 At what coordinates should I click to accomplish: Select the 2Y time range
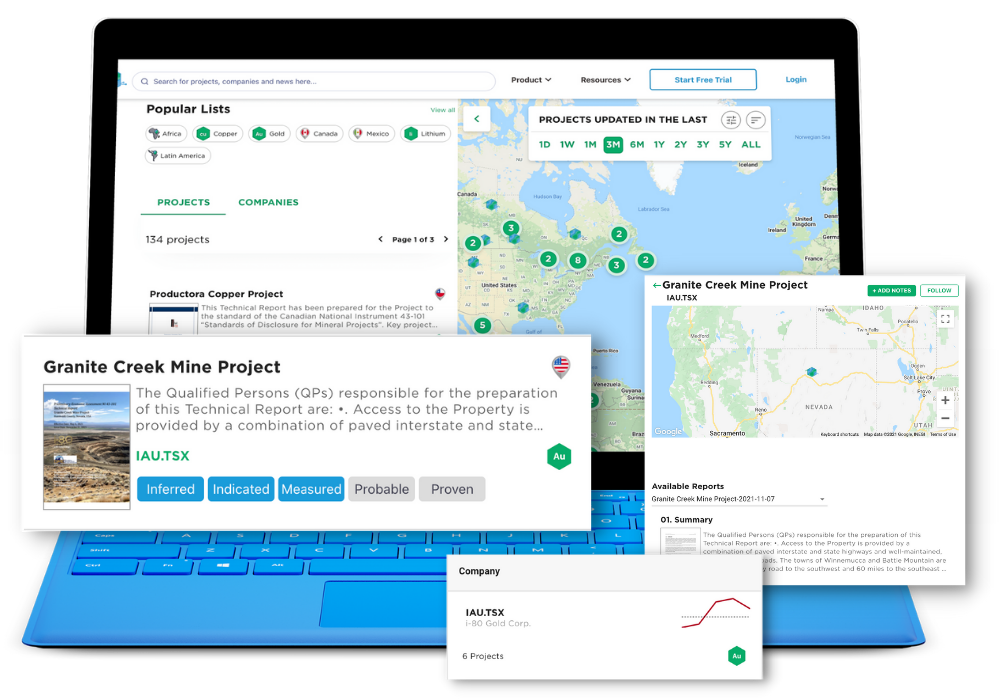tap(680, 145)
